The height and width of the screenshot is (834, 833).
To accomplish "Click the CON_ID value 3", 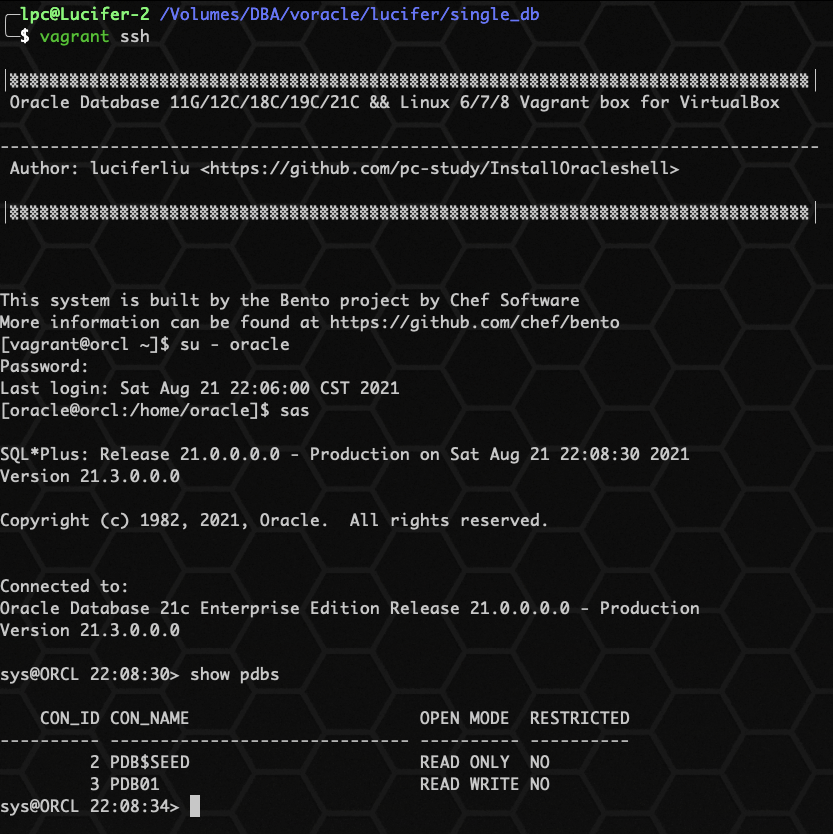I will 95,785.
